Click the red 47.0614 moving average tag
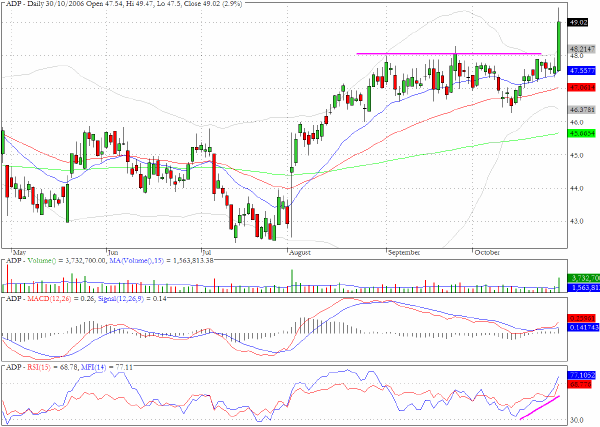This screenshot has width=600, height=427. tap(582, 88)
